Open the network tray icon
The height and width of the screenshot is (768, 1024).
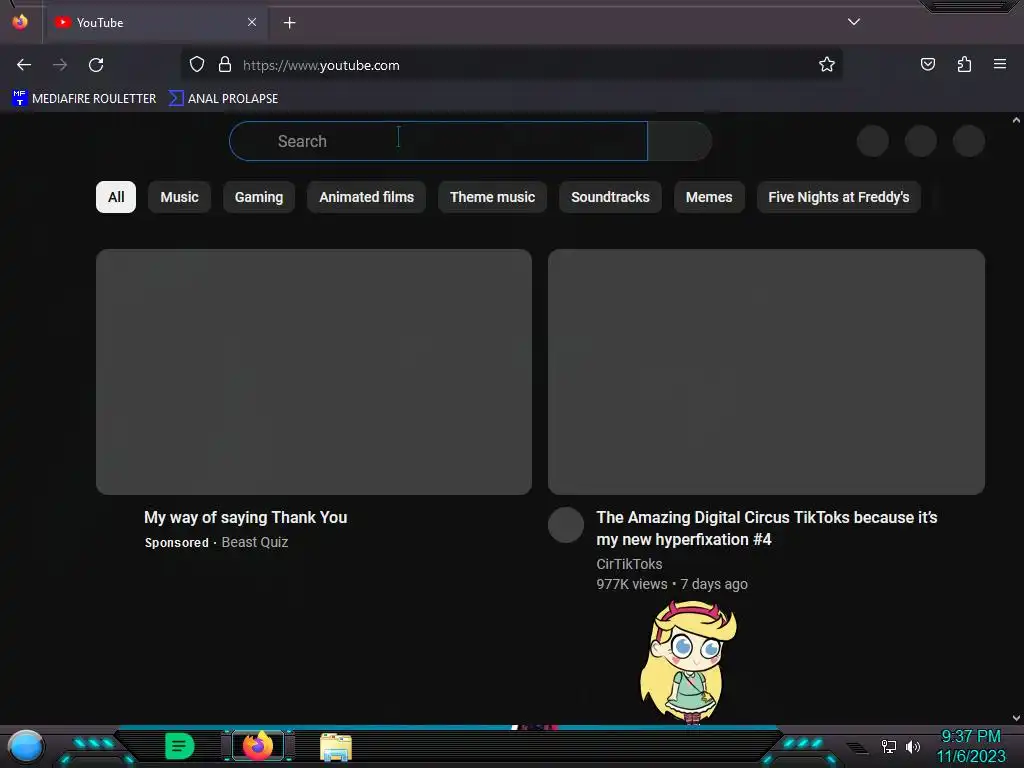[x=888, y=746]
